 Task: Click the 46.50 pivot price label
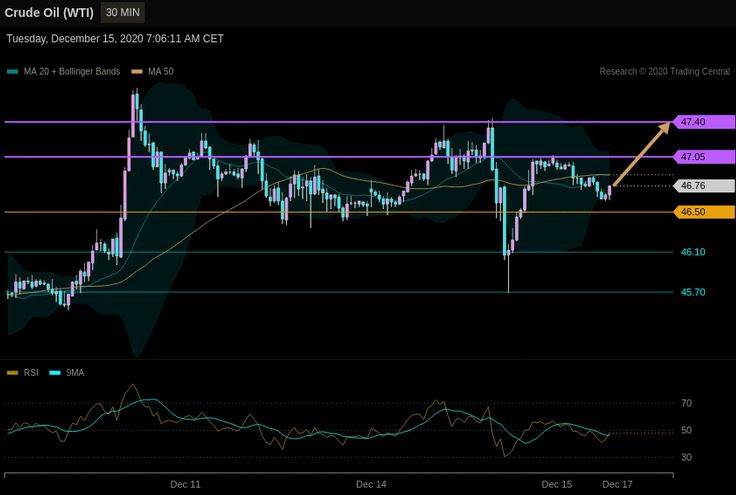pyautogui.click(x=704, y=212)
